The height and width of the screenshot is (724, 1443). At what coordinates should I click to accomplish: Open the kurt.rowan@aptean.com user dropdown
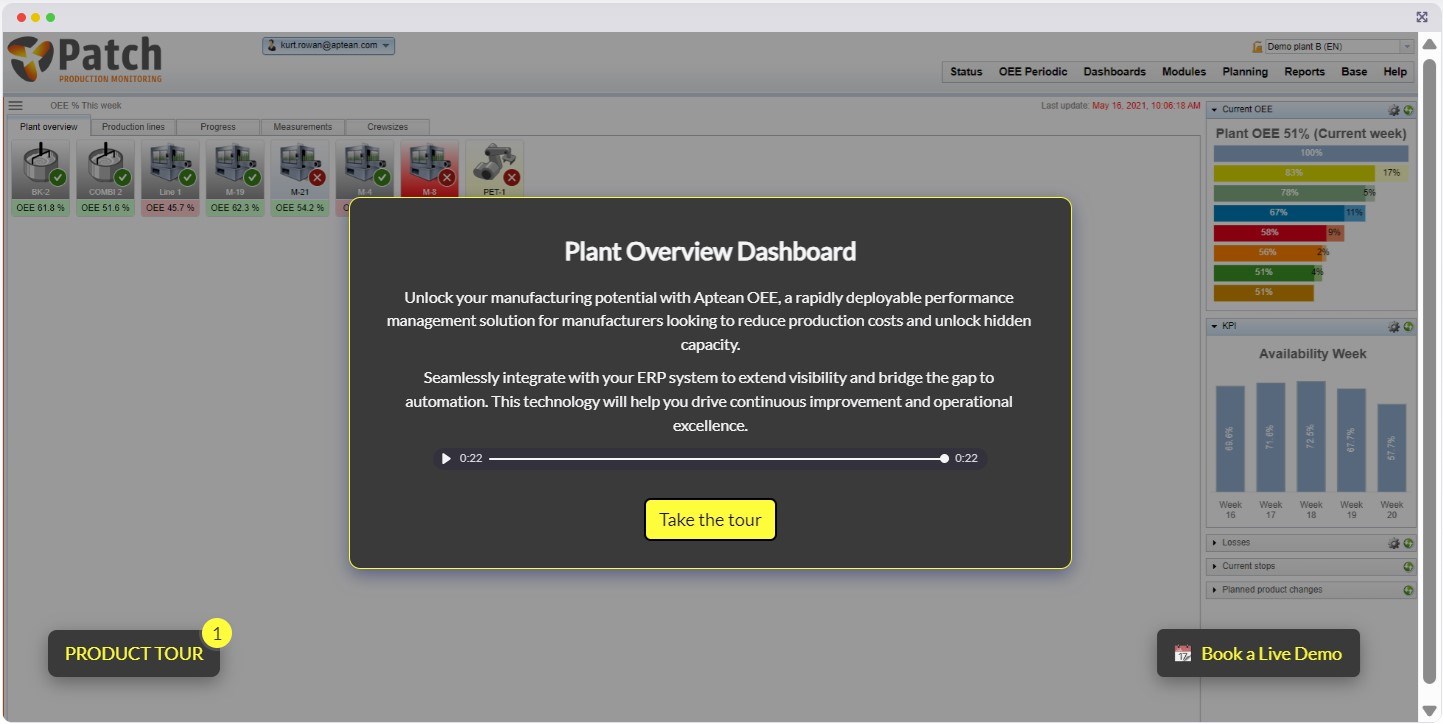[x=329, y=45]
